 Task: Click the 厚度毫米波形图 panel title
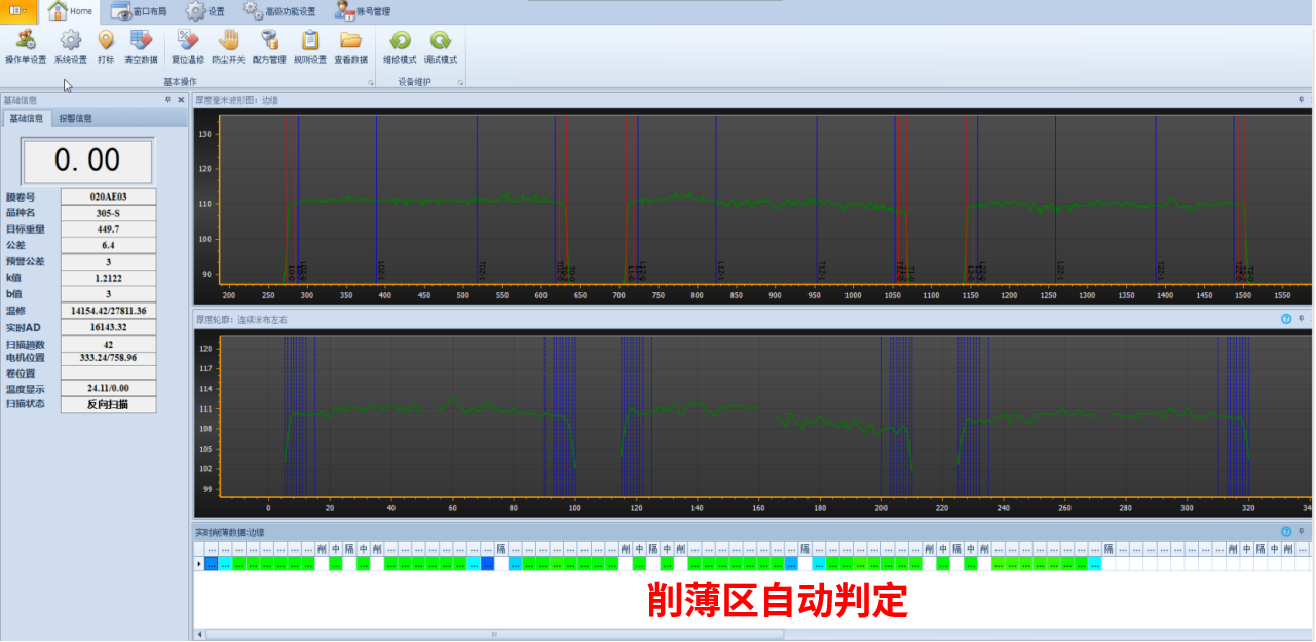[237, 100]
